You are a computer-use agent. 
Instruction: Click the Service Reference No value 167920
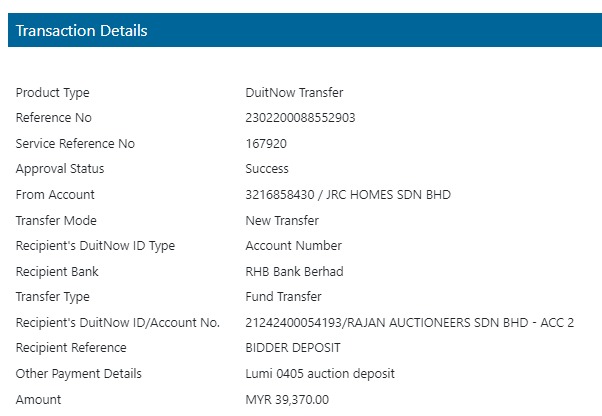266,144
